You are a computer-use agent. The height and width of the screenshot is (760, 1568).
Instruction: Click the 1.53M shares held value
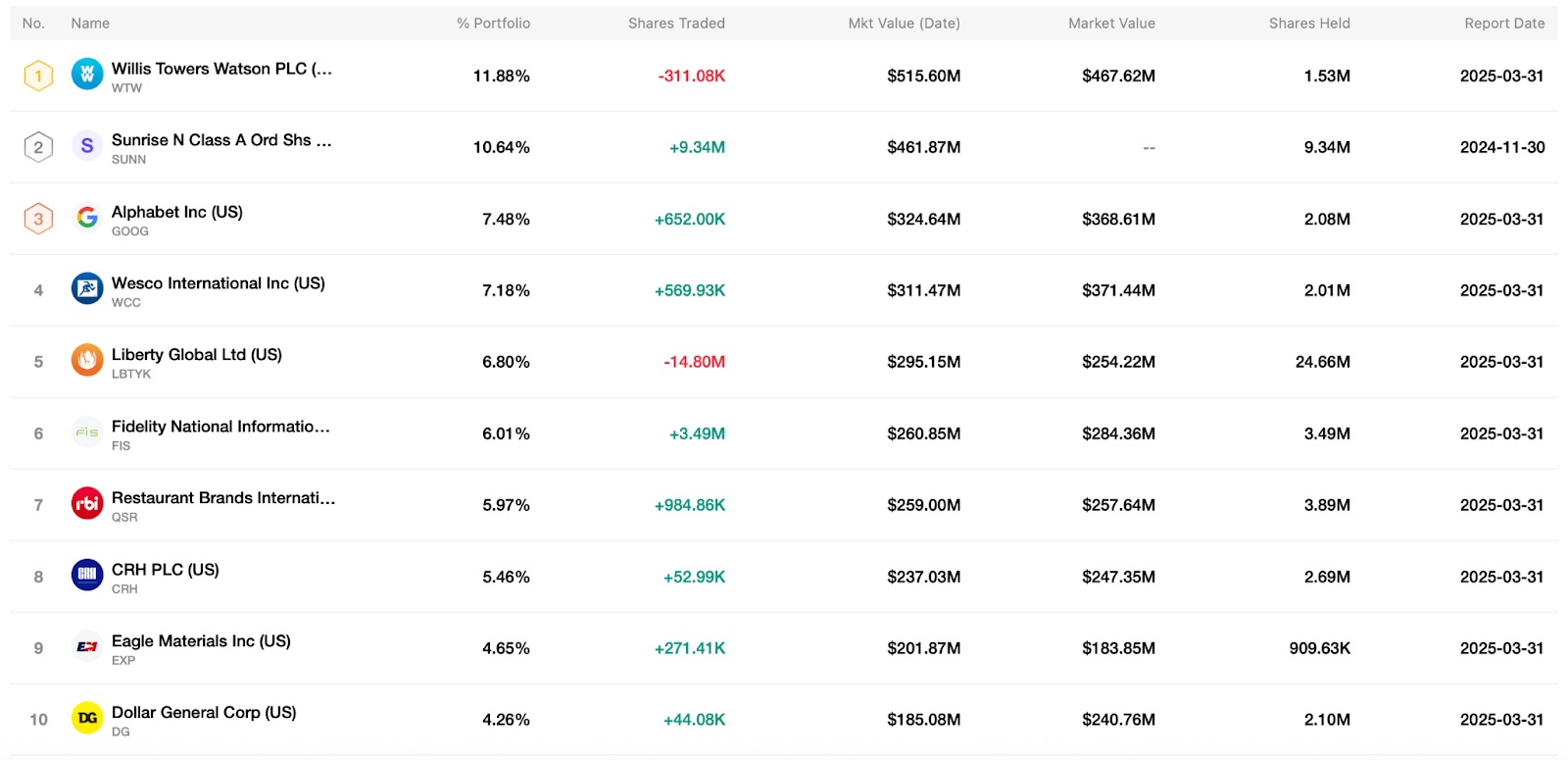1327,76
